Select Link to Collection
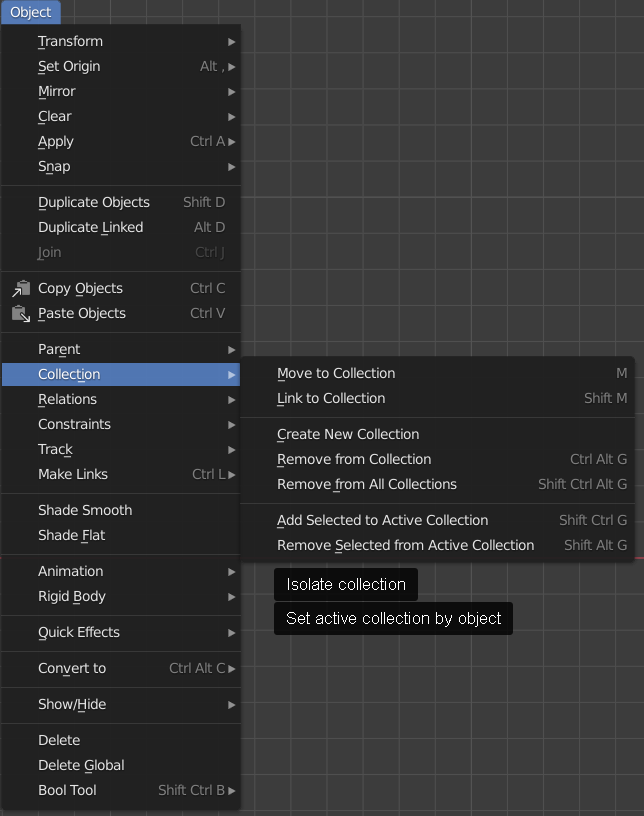The image size is (644, 816). (437, 398)
